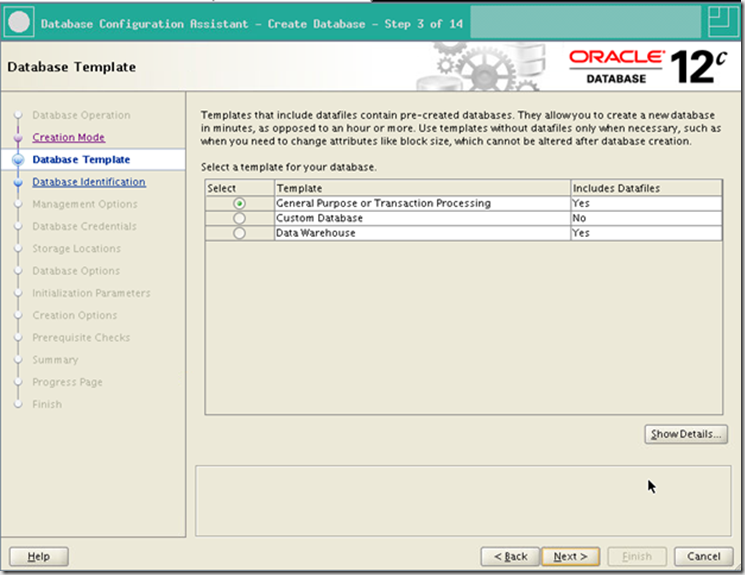Click the disabled Finish button

point(637,556)
